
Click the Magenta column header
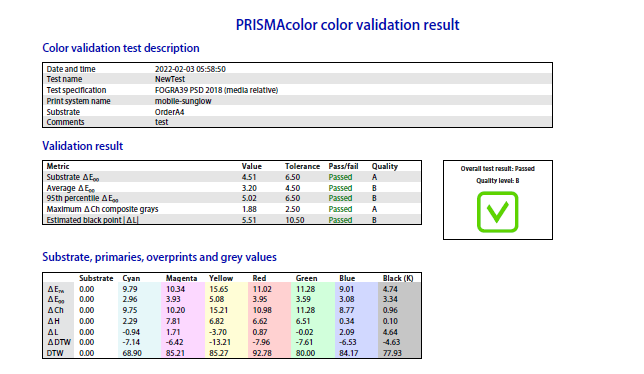pos(182,278)
